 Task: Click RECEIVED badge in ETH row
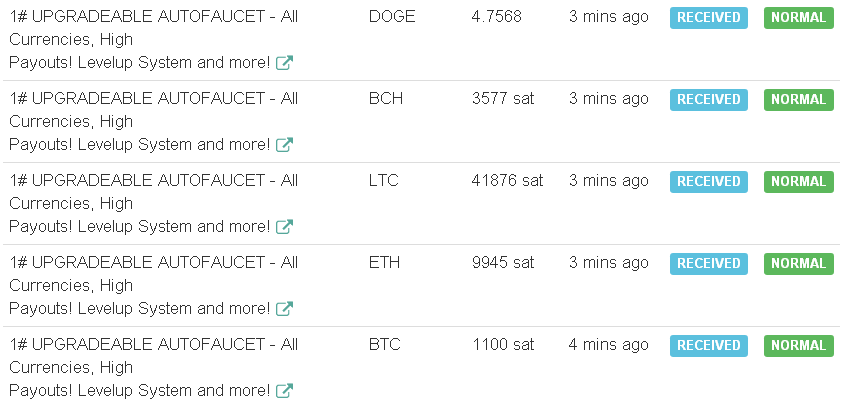click(x=708, y=263)
